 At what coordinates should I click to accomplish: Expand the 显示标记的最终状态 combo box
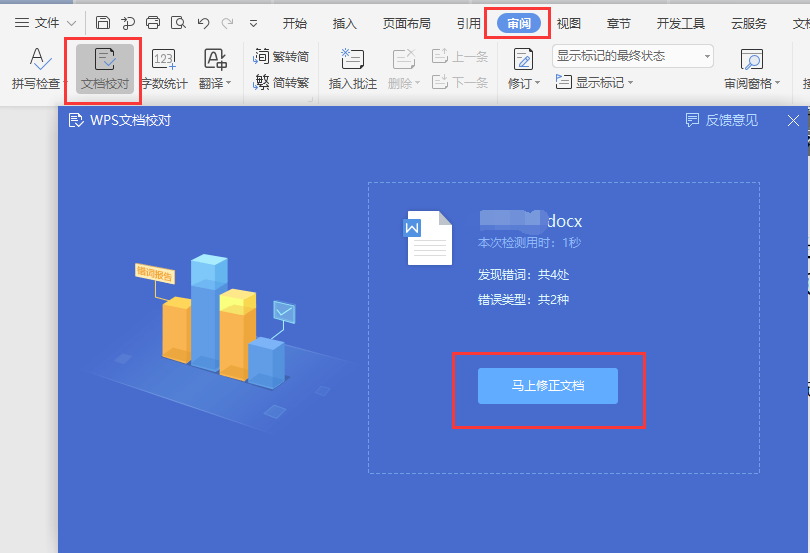tap(707, 56)
